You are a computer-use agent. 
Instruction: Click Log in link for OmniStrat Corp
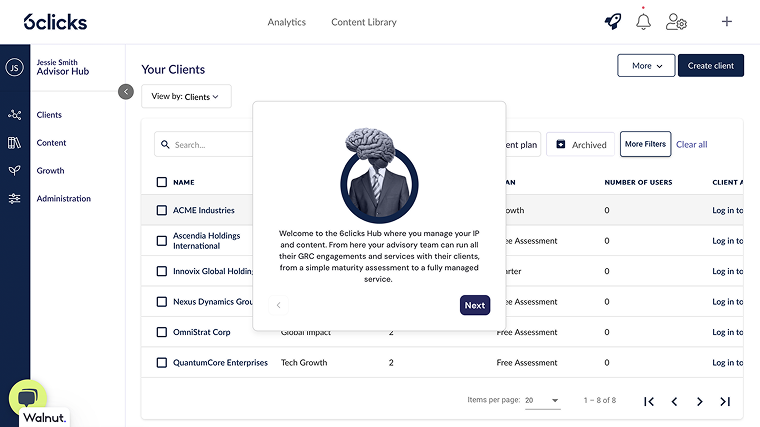pyautogui.click(x=728, y=332)
